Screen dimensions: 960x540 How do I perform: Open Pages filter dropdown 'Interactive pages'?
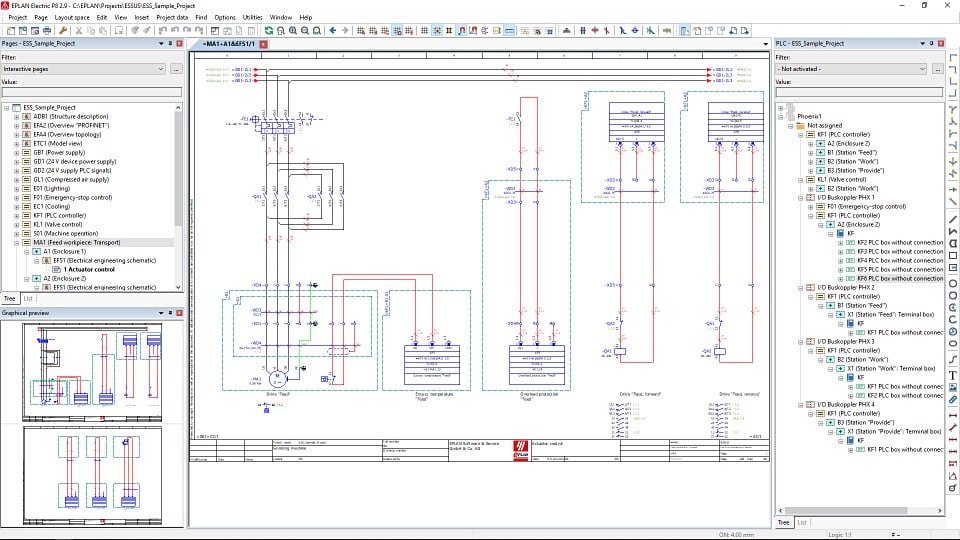point(82,69)
